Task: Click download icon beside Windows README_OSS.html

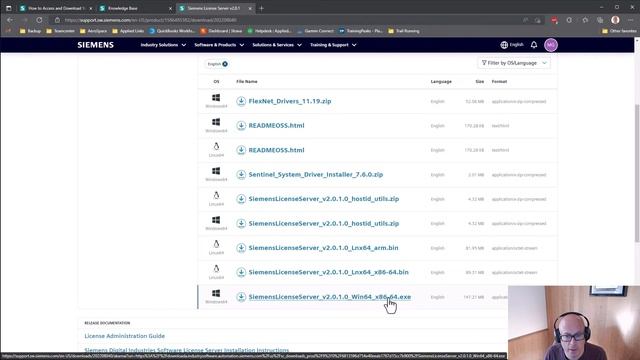Action: click(x=241, y=126)
